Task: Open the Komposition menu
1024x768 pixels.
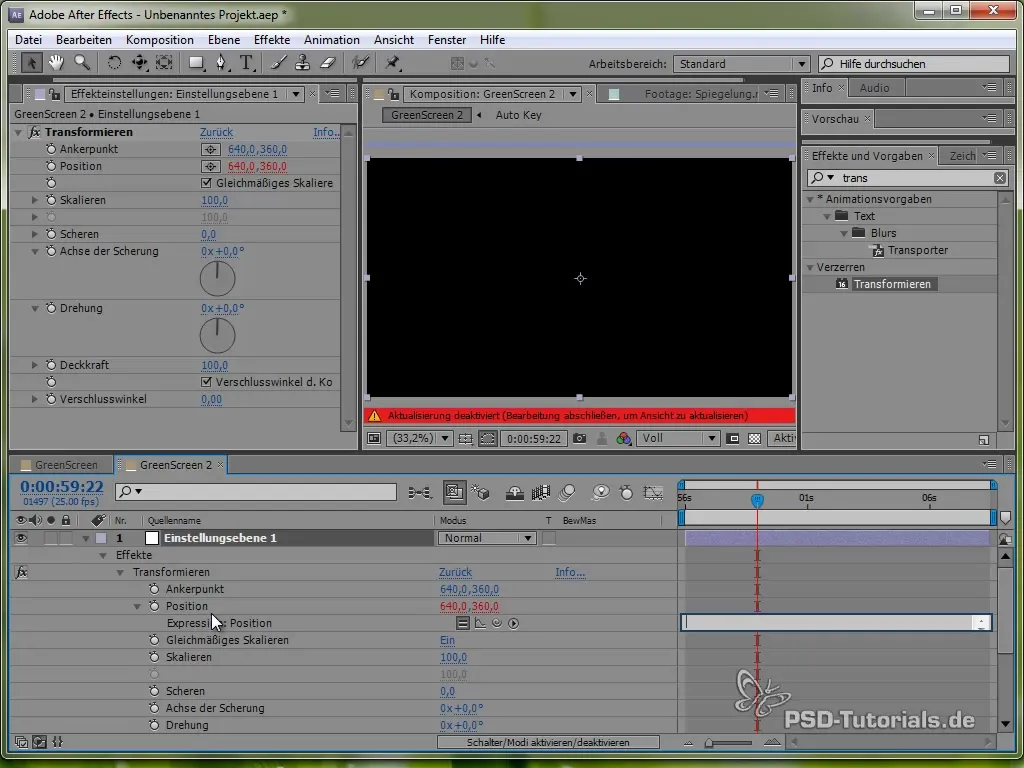Action: (159, 40)
